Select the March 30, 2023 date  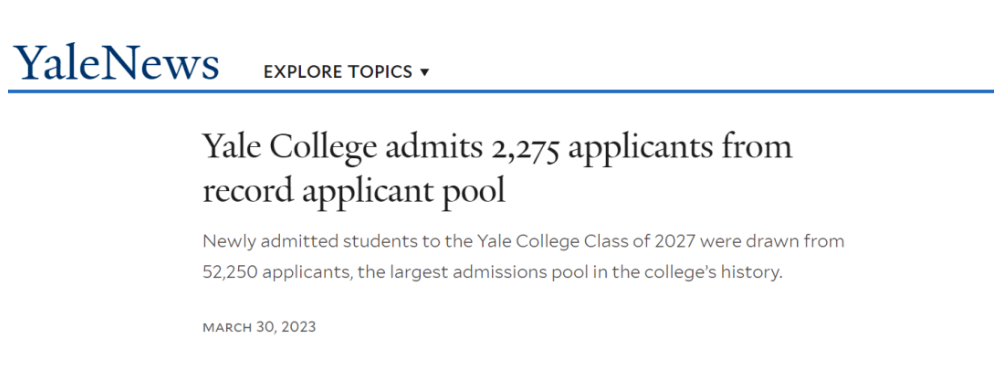point(259,327)
